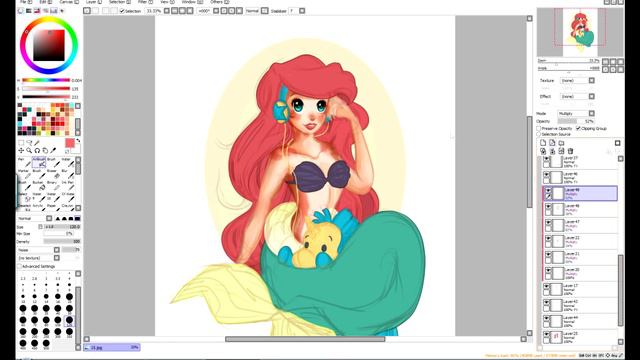Screen dimensions: 640x360
Task: Choose the magic wand tool
Action: [37, 143]
